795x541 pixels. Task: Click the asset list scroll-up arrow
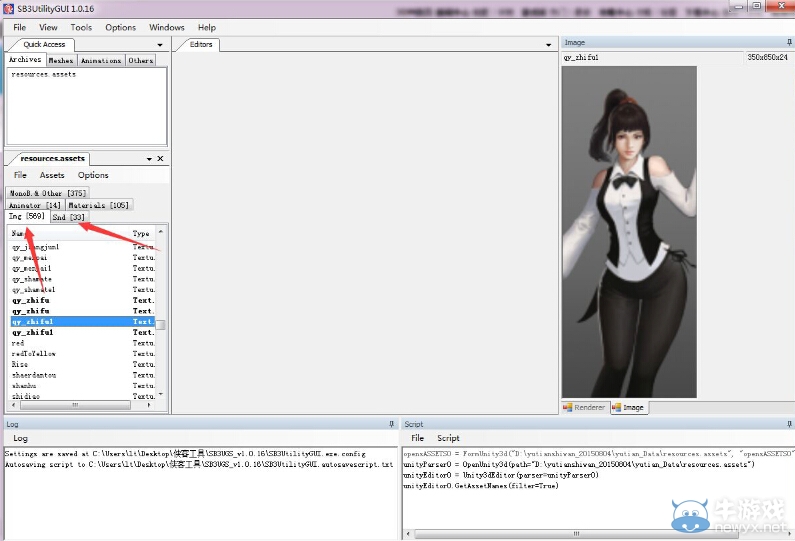pos(161,232)
